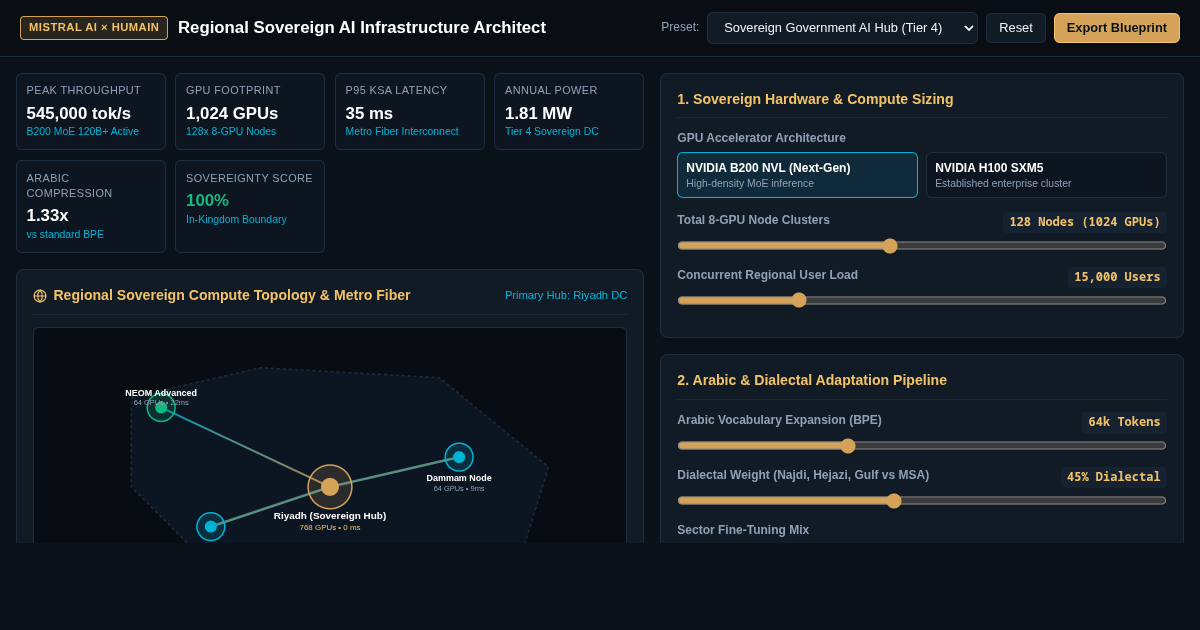Screen dimensions: 1200x630
Task: Click the Peak Throughput metric card
Action: click(x=91, y=112)
